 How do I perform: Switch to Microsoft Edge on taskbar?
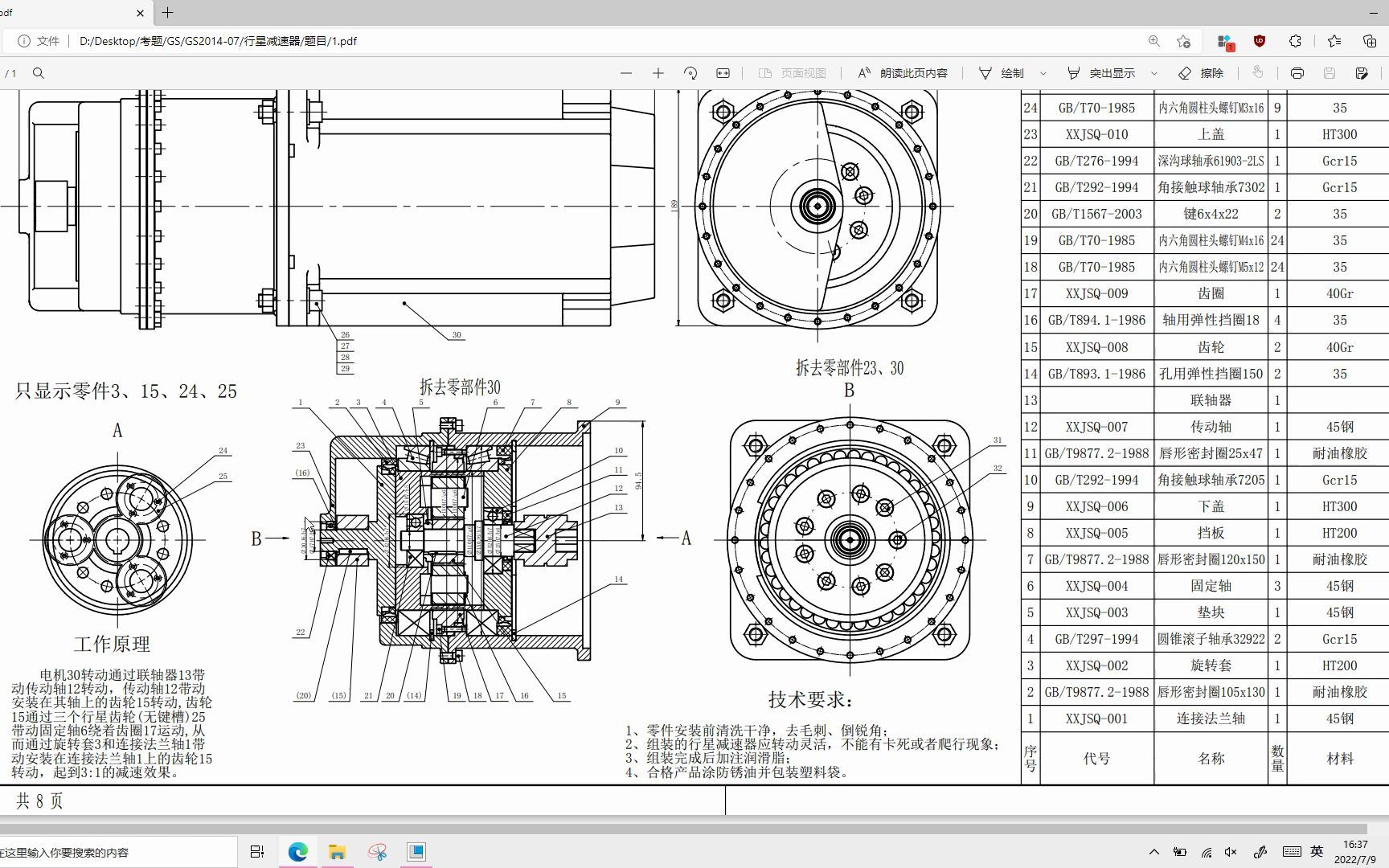(297, 852)
